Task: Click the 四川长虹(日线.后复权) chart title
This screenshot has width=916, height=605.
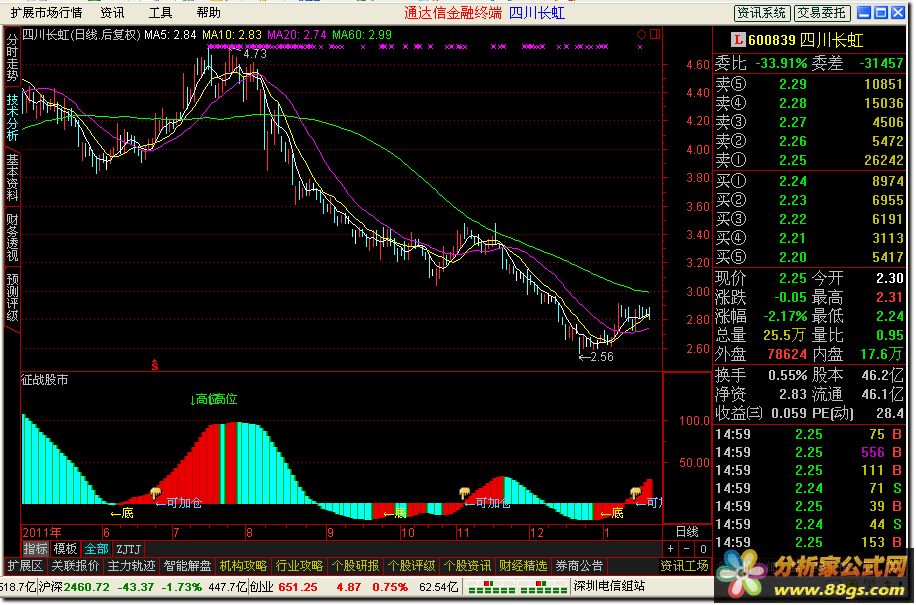Action: click(82, 35)
